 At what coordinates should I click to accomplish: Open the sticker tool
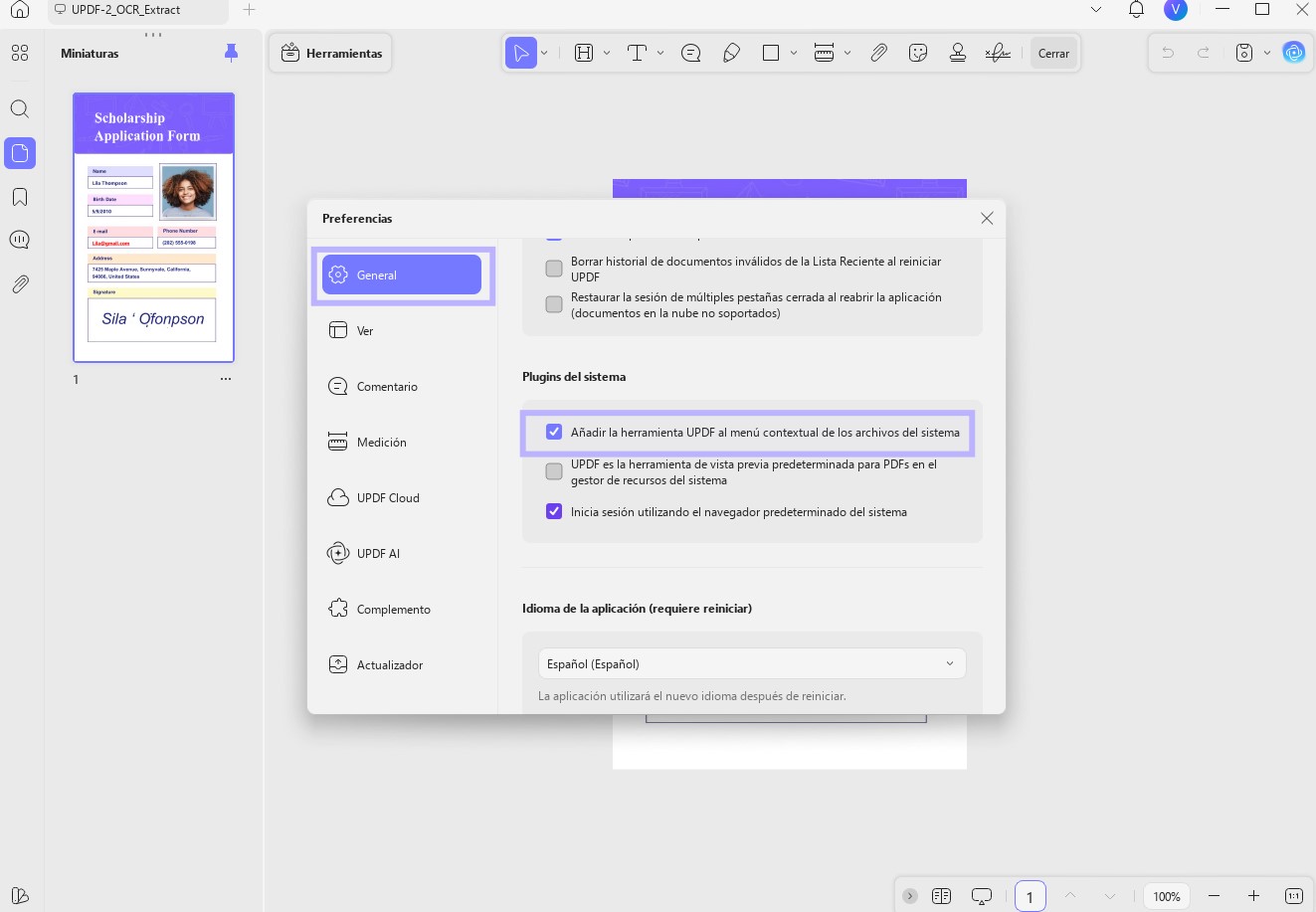click(x=918, y=54)
